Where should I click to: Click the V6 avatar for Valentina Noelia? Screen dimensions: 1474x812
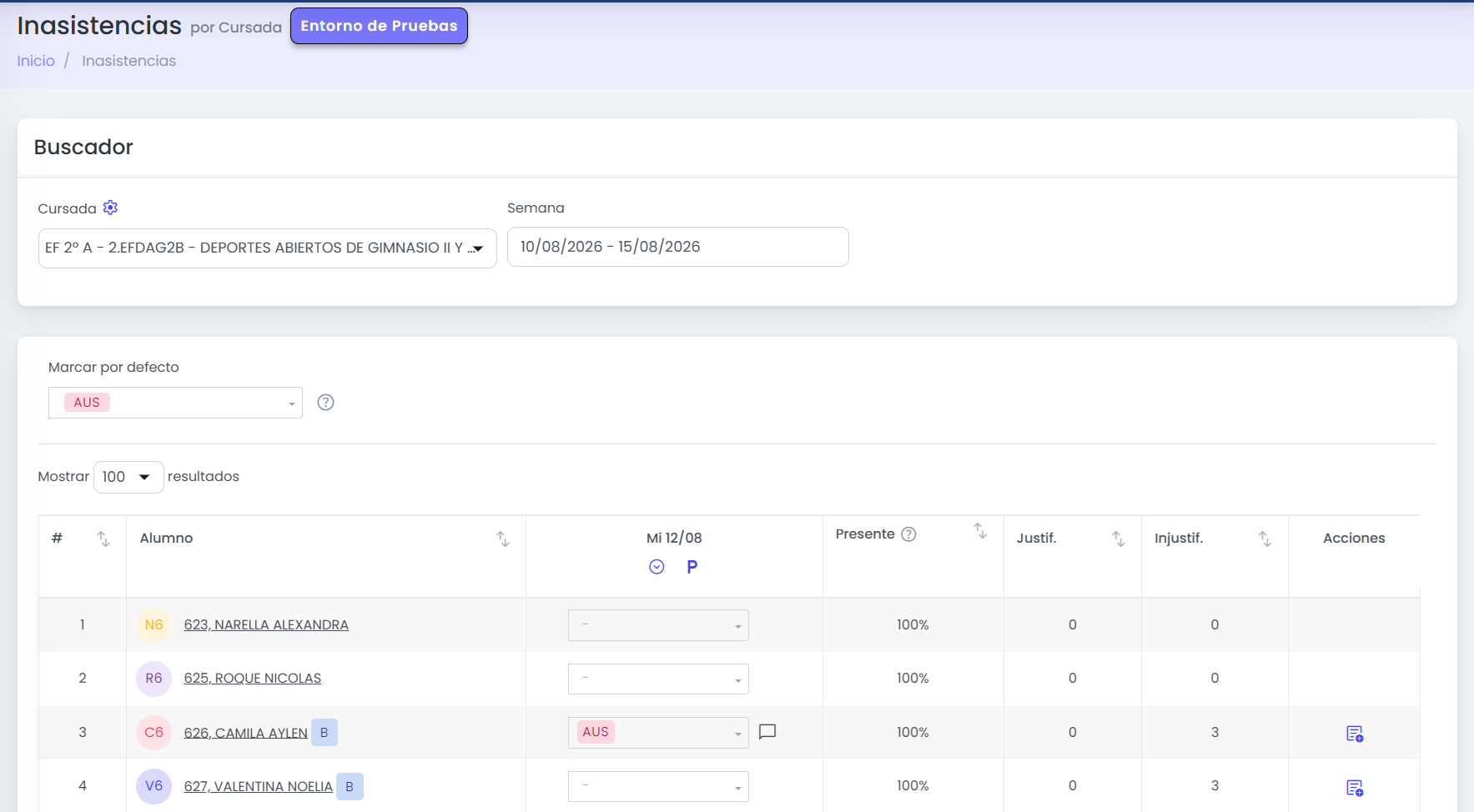click(x=154, y=786)
